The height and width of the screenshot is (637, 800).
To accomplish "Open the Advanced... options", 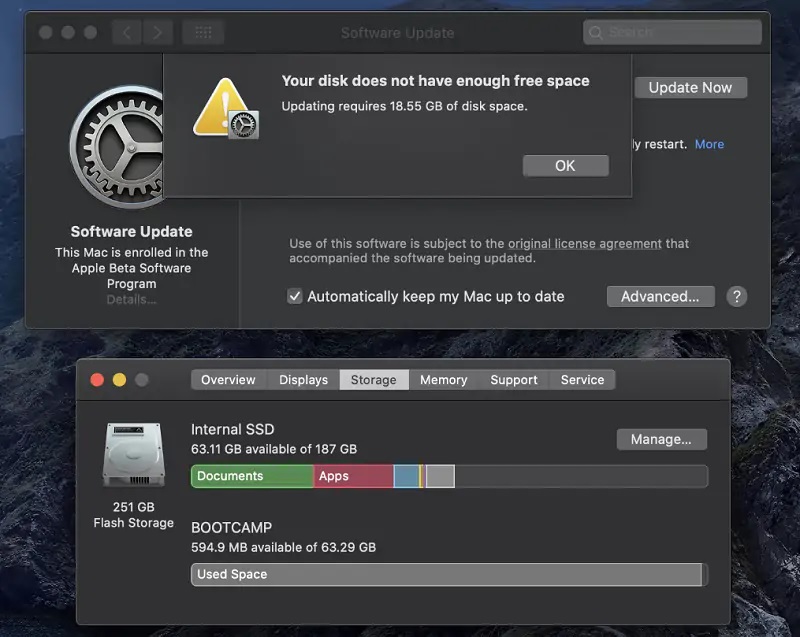I will click(660, 296).
